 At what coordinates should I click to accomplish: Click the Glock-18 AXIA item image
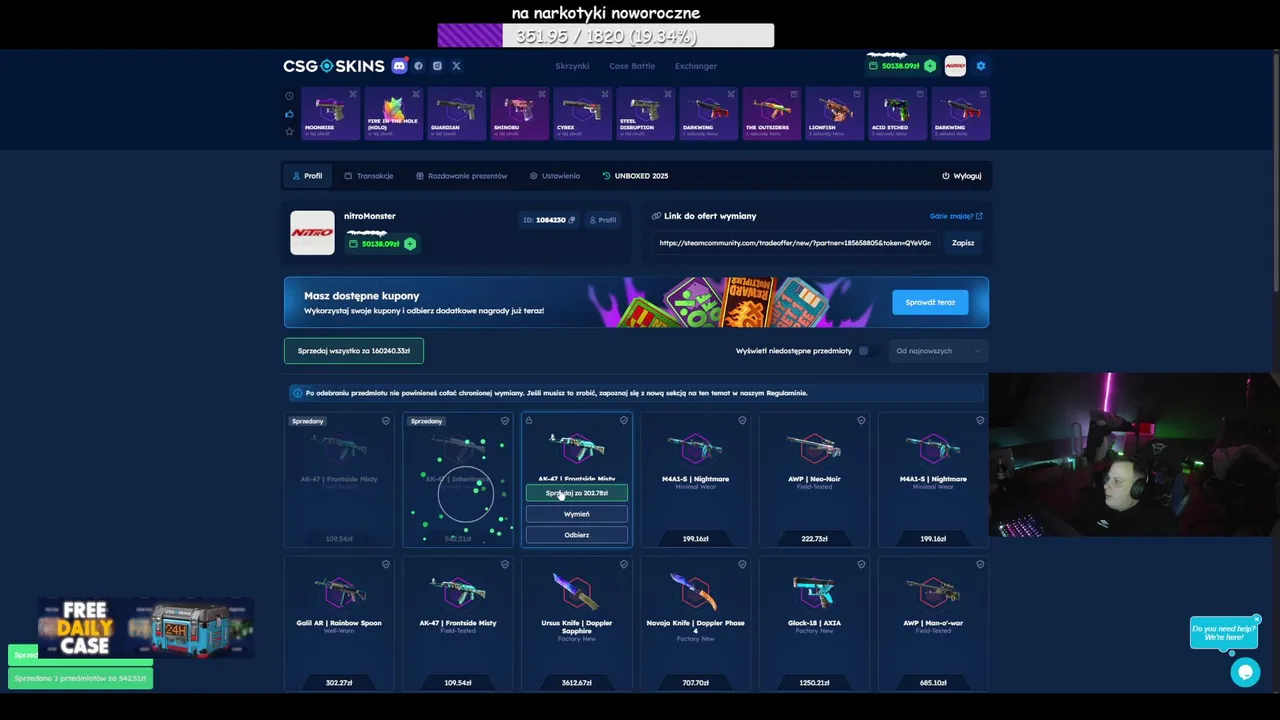pos(814,591)
